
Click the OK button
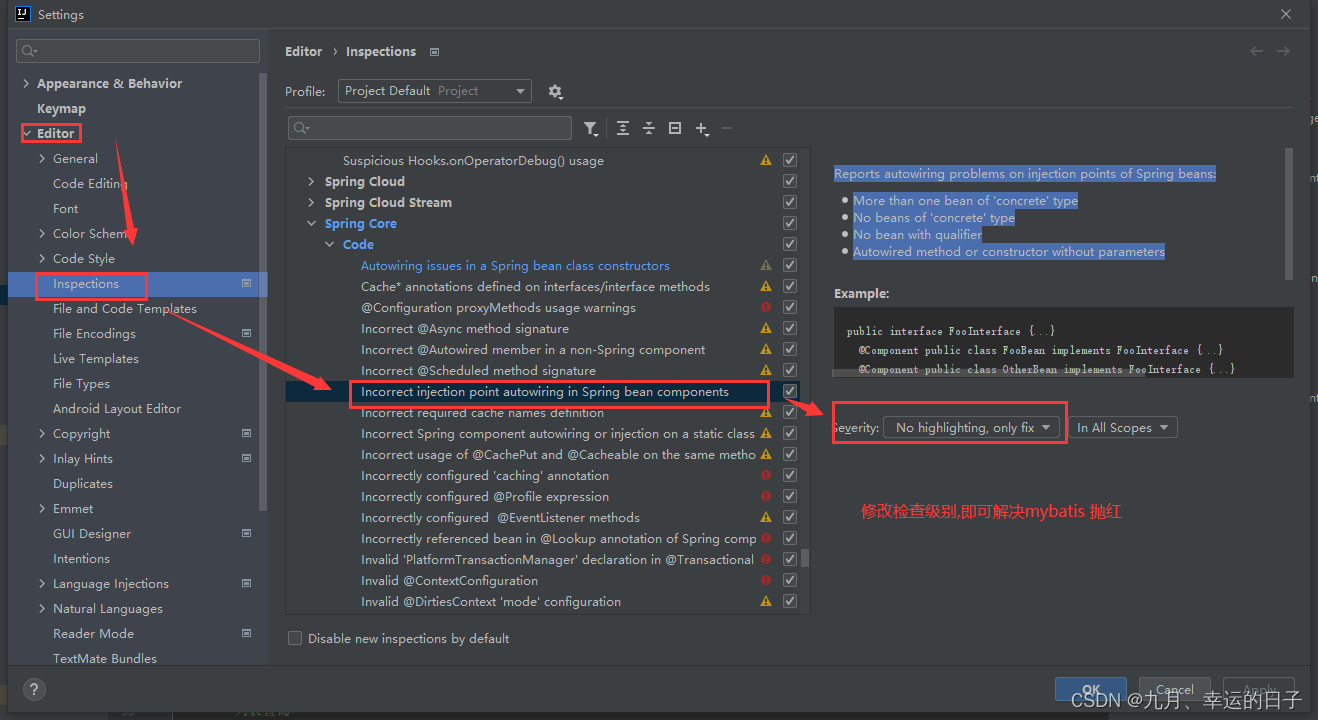click(1092, 689)
